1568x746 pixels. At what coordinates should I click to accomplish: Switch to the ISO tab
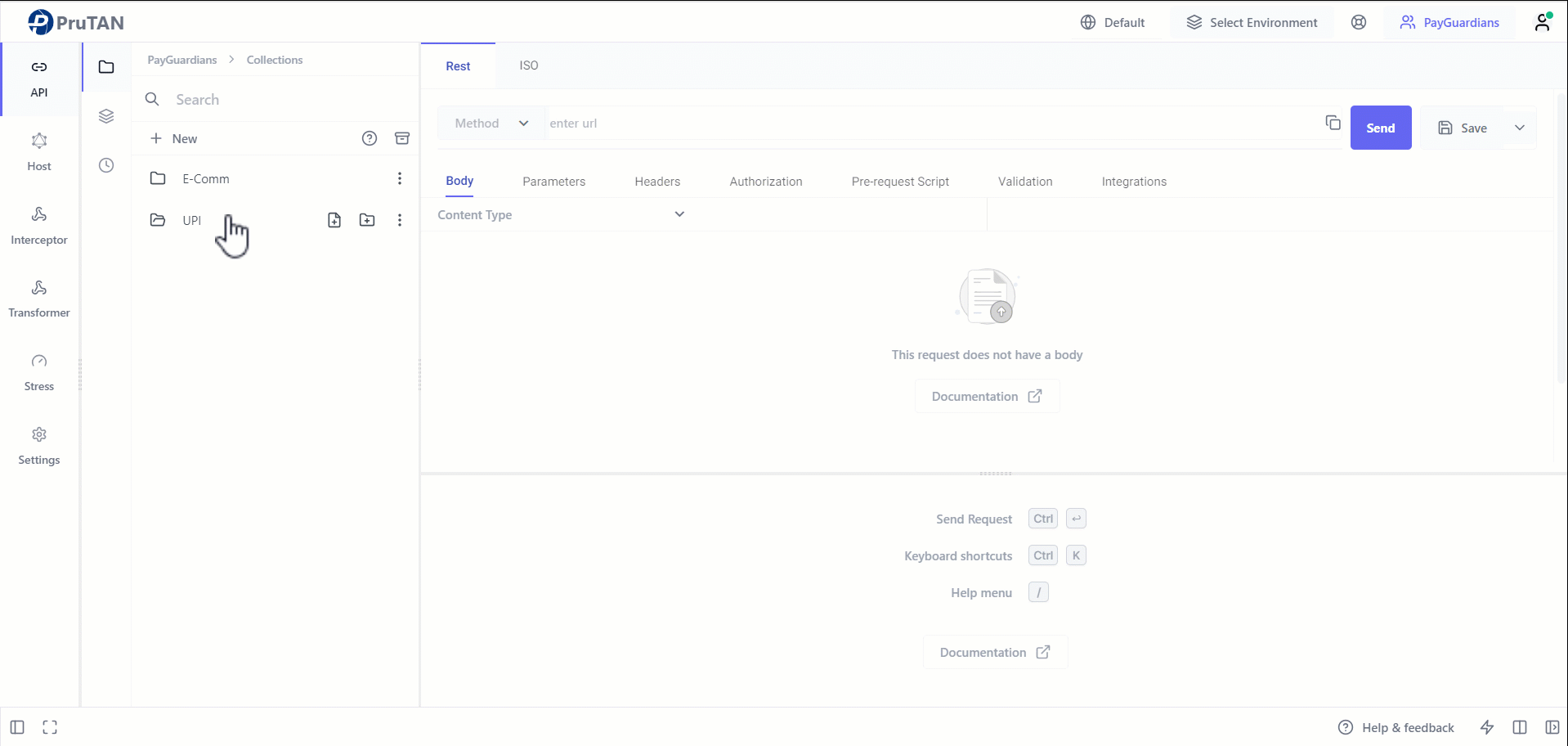[x=529, y=65]
